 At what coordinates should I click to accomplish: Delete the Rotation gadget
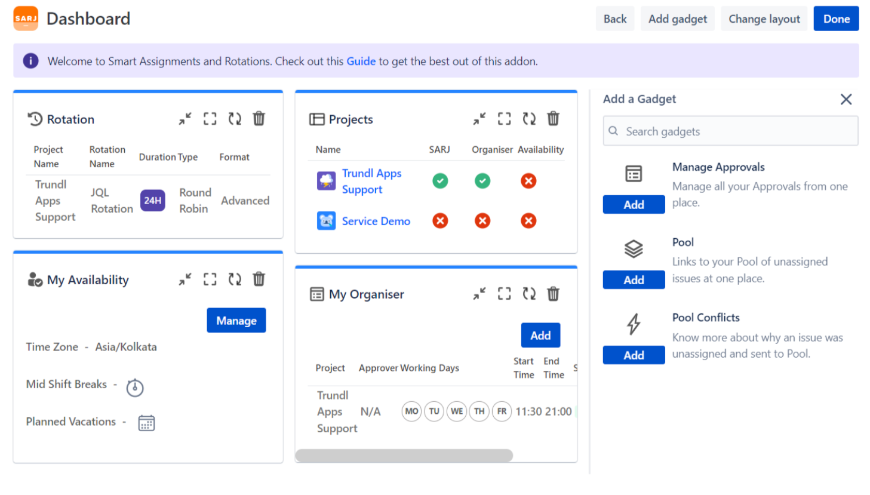[x=259, y=119]
